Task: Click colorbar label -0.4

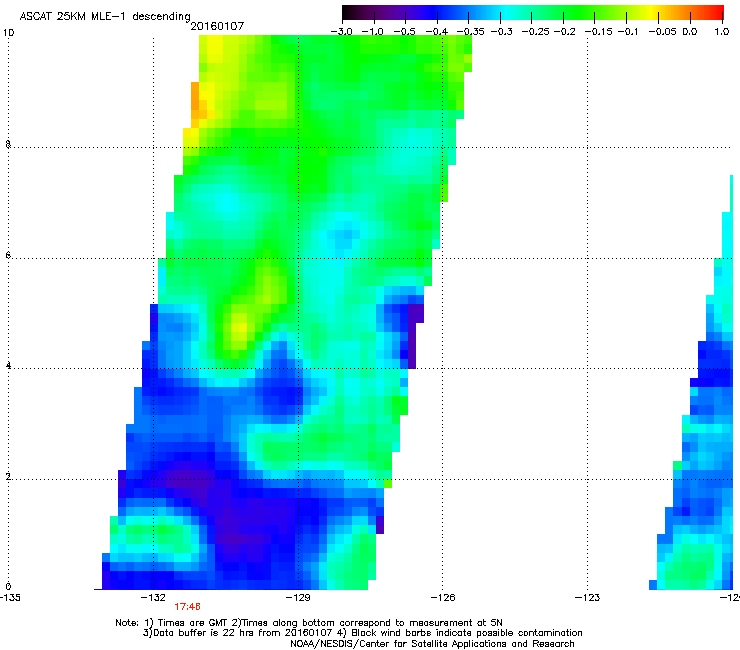Action: point(437,32)
